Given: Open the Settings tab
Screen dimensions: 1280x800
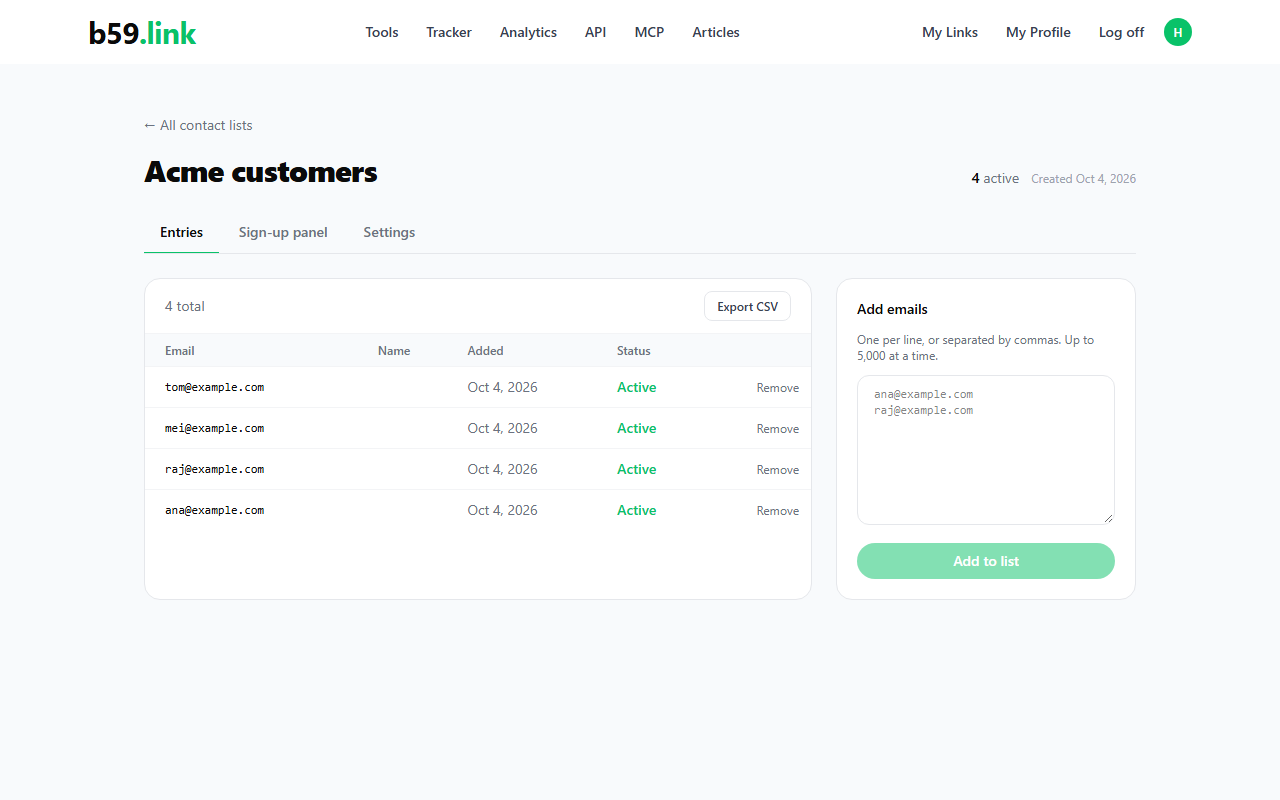Looking at the screenshot, I should point(389,232).
